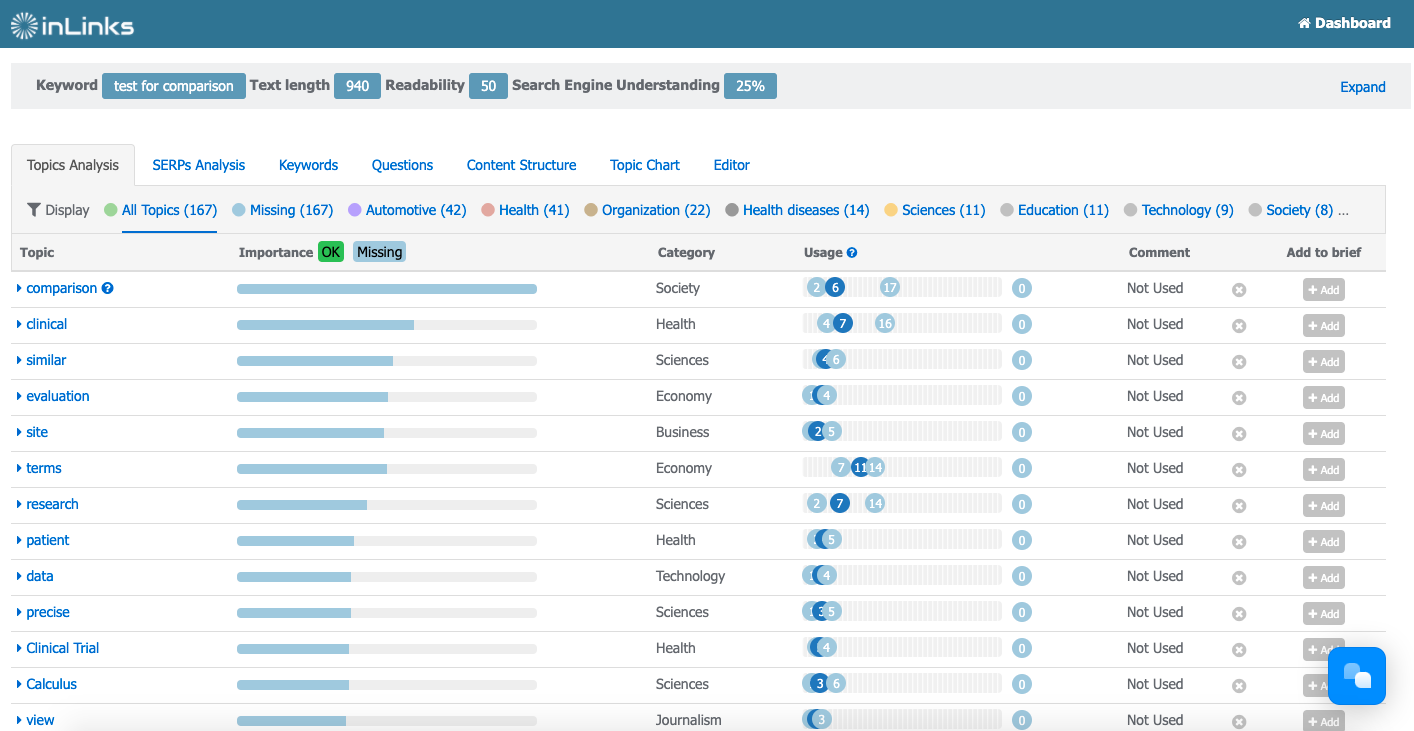Viewport: 1414px width, 731px height.
Task: Click the importance bar for patient
Action: click(x=387, y=541)
